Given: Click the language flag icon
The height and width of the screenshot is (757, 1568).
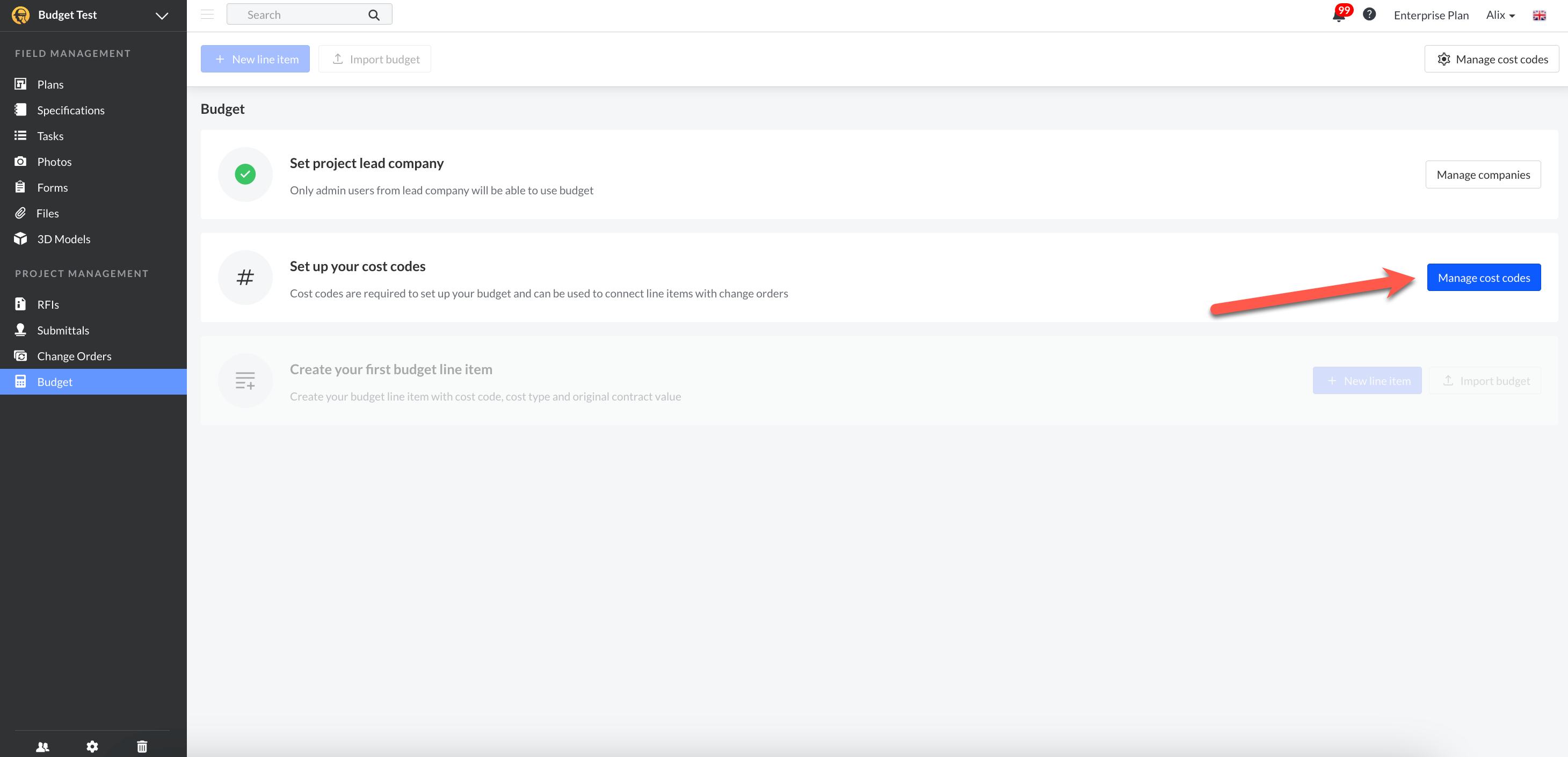Looking at the screenshot, I should click(x=1539, y=15).
